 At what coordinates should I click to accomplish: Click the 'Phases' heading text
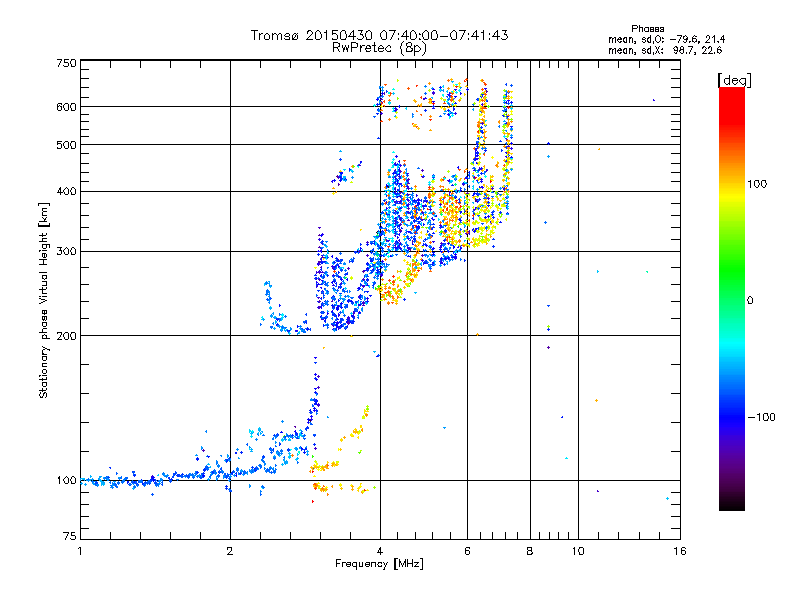coord(647,29)
